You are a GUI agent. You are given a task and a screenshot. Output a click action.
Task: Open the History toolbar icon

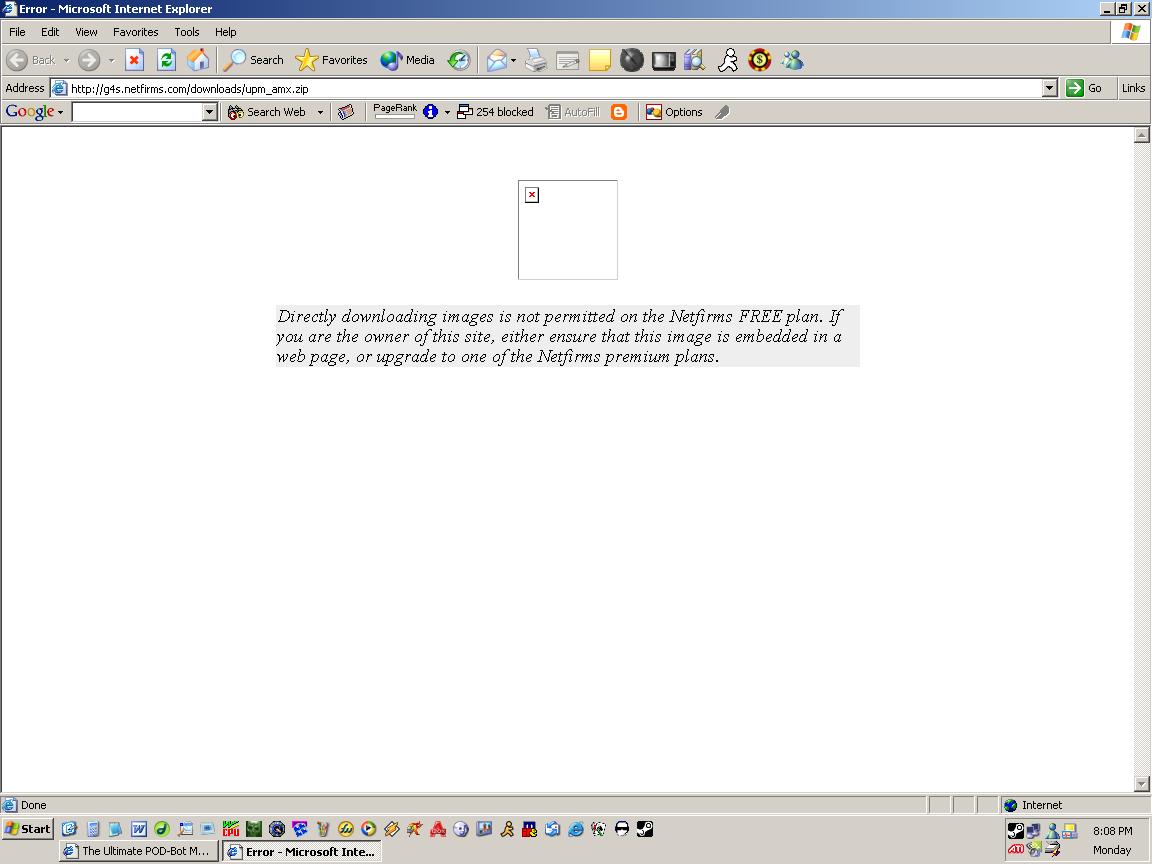(x=458, y=61)
